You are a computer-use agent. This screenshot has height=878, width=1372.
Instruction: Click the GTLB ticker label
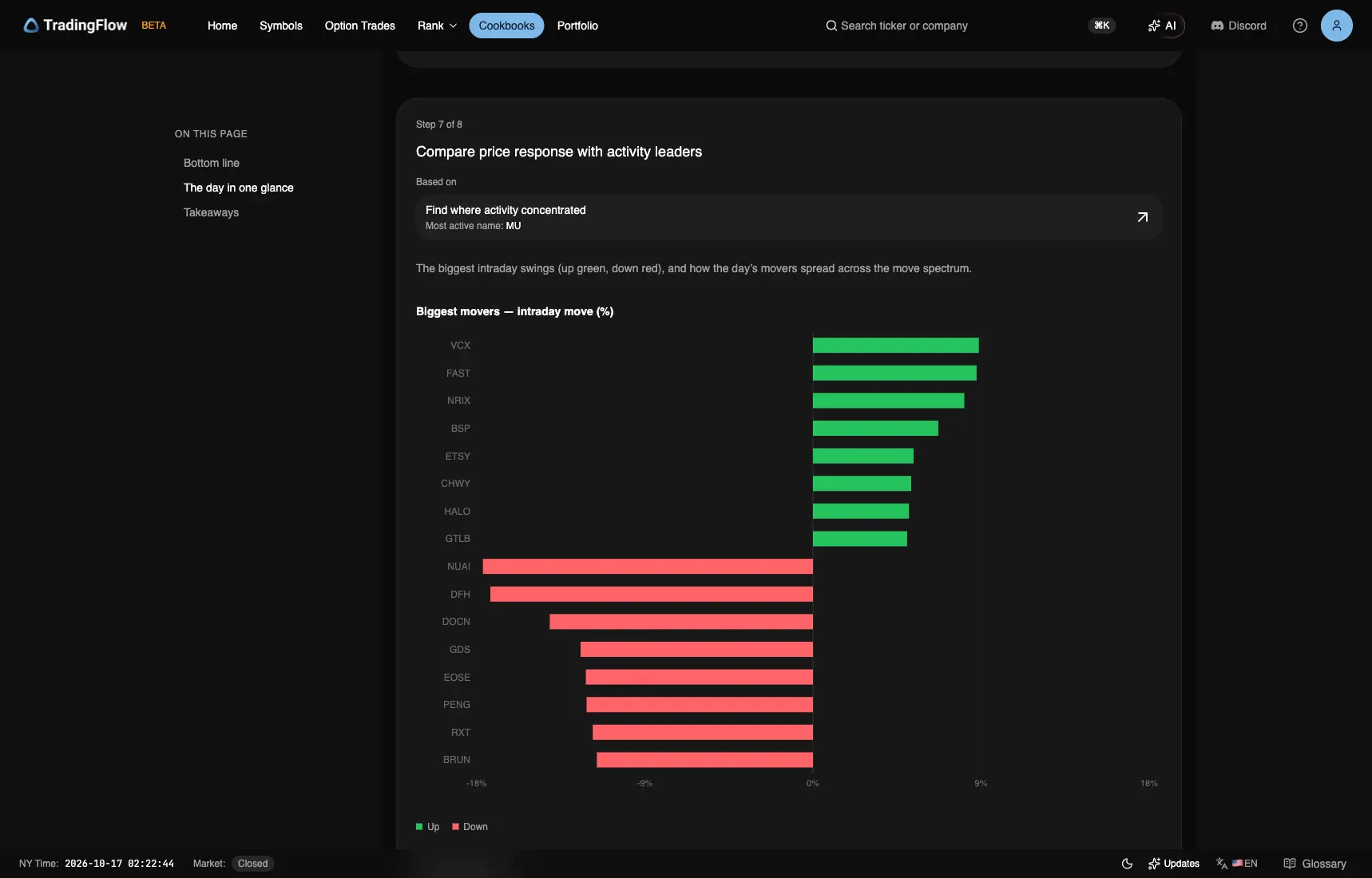click(458, 539)
